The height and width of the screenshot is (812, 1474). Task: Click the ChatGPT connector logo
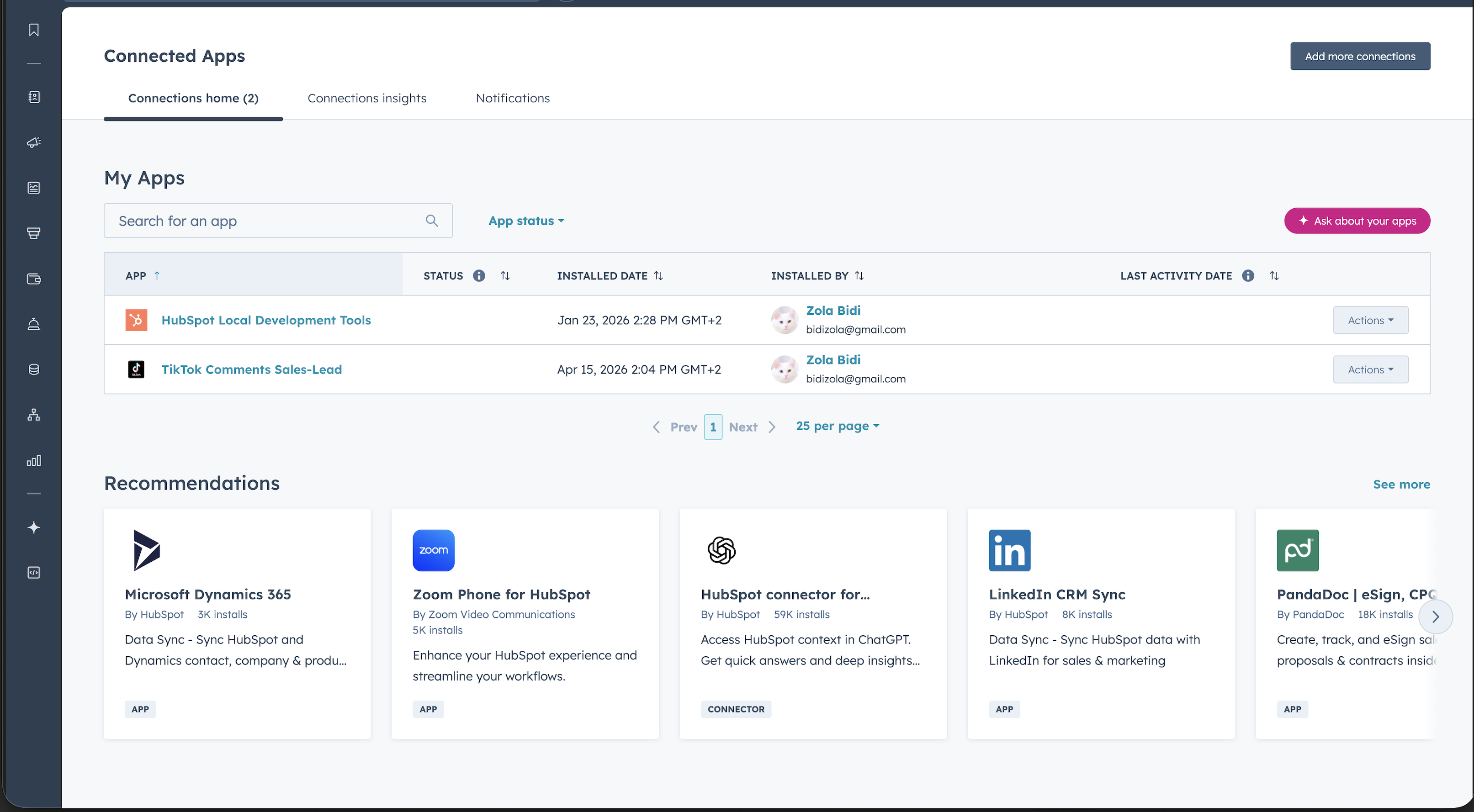[x=721, y=550]
